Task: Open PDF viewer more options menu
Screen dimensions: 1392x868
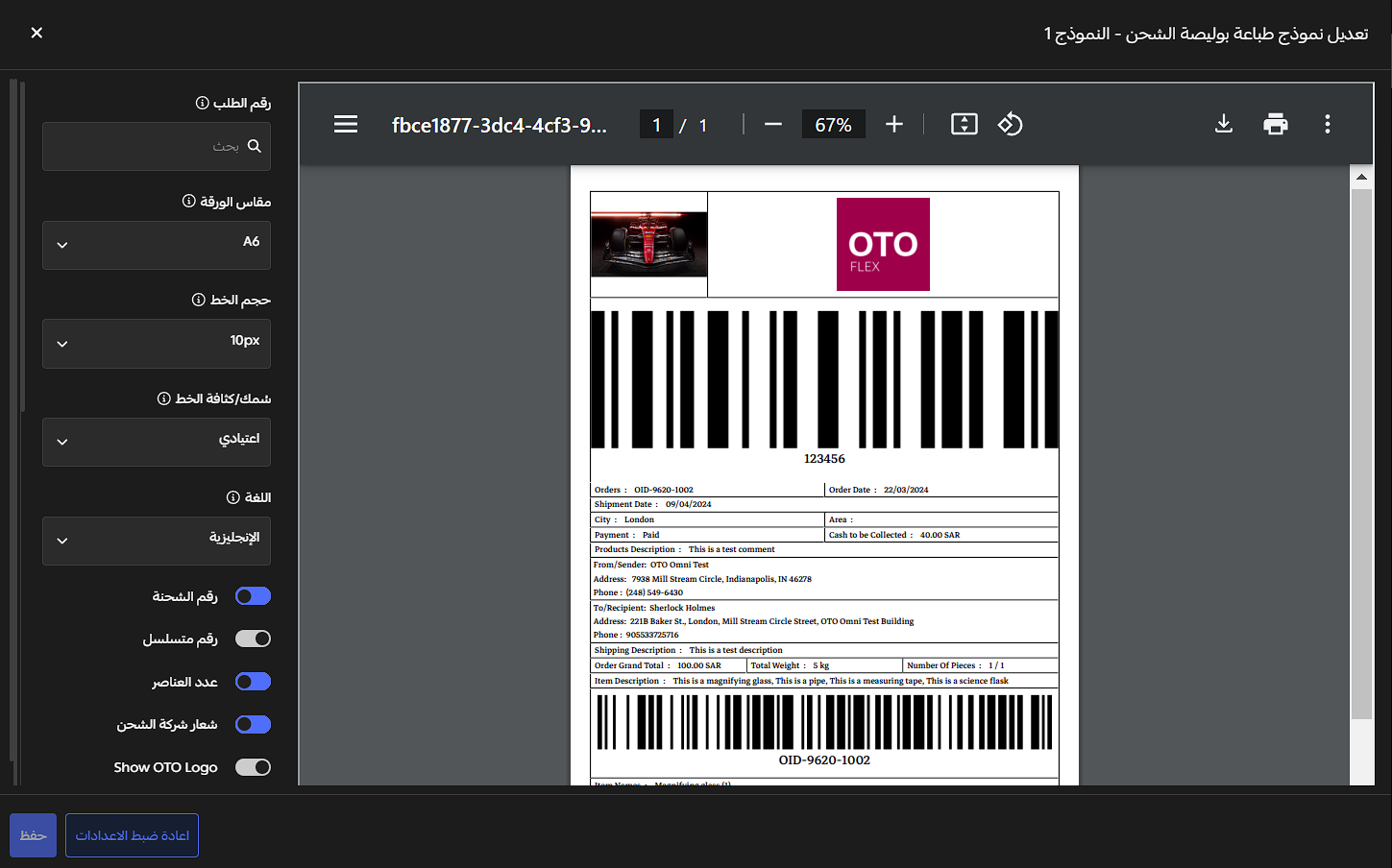Action: click(x=1328, y=124)
